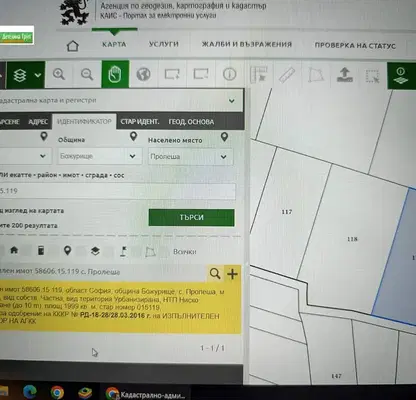Viewport: 416px width, 400px height.
Task: Open the Община Божурище dropdown
Action: click(x=100, y=156)
